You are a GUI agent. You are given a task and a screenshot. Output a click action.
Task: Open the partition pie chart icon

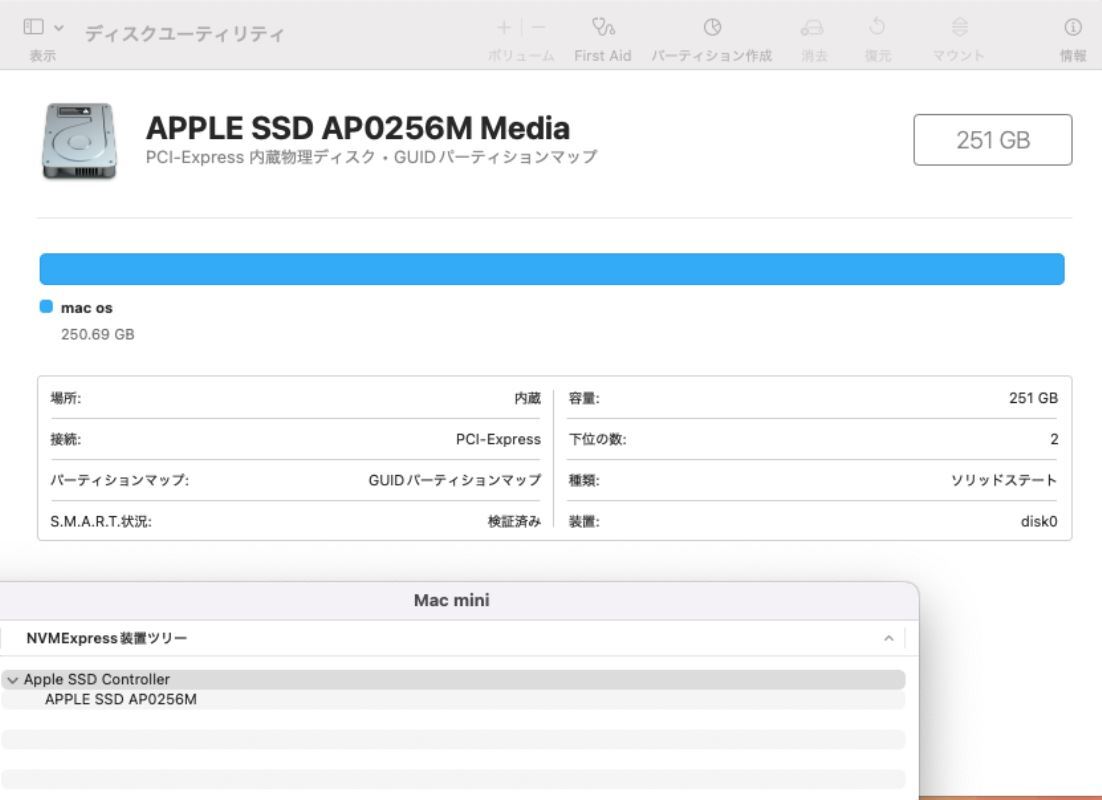(712, 27)
